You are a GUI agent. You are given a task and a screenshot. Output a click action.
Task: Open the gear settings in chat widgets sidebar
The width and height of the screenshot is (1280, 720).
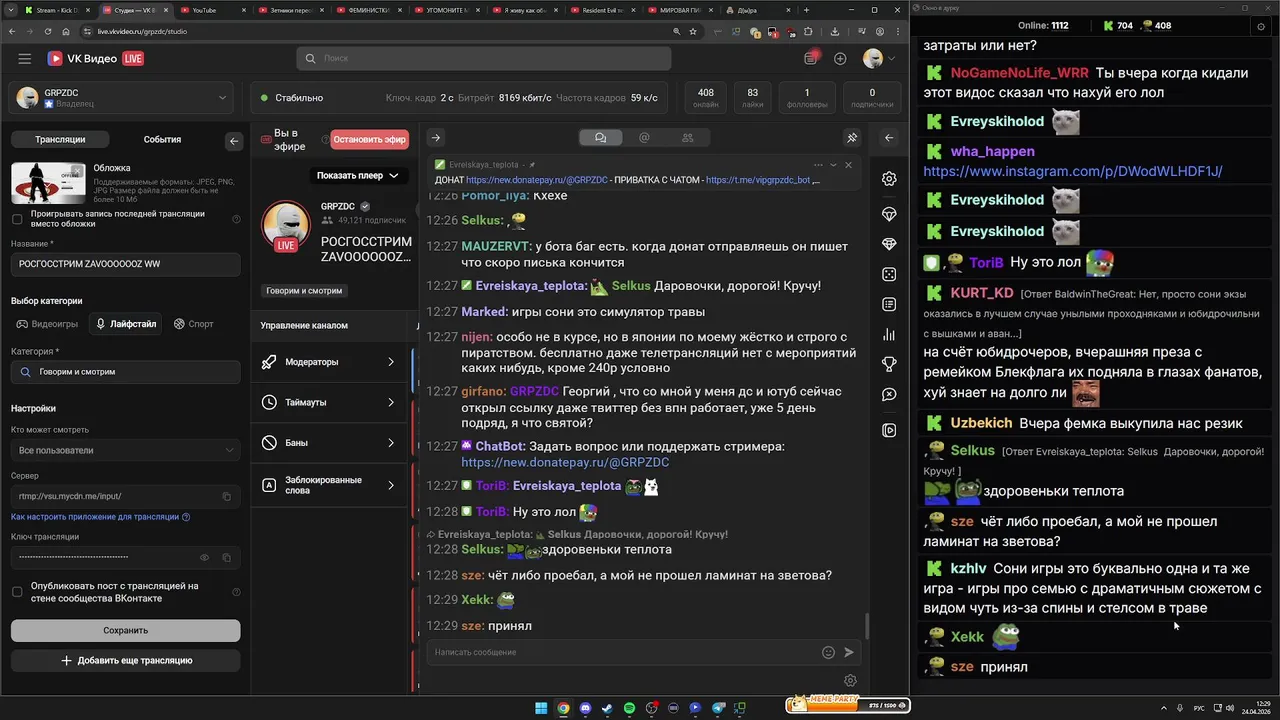point(889,179)
